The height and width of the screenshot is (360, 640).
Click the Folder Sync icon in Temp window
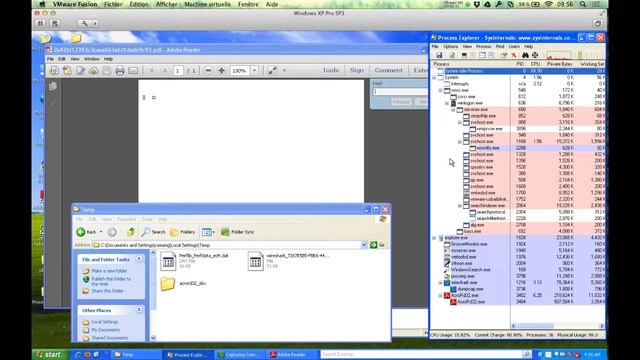click(238, 232)
